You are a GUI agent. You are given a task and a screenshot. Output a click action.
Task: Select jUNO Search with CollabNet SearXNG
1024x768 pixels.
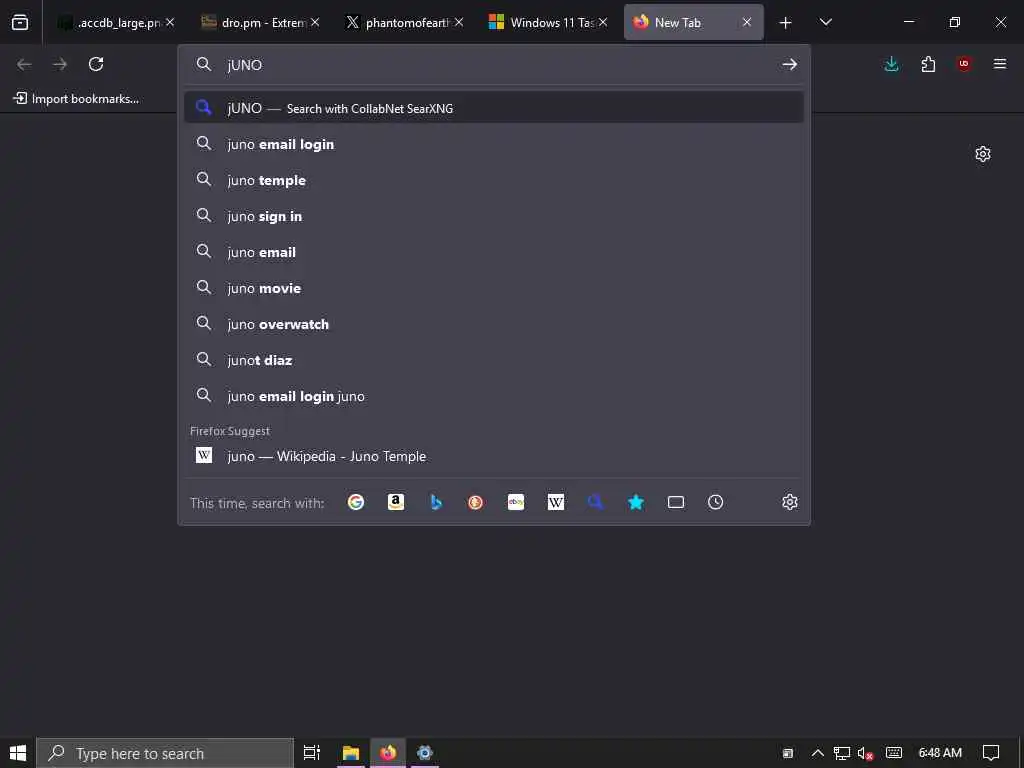[x=494, y=108]
